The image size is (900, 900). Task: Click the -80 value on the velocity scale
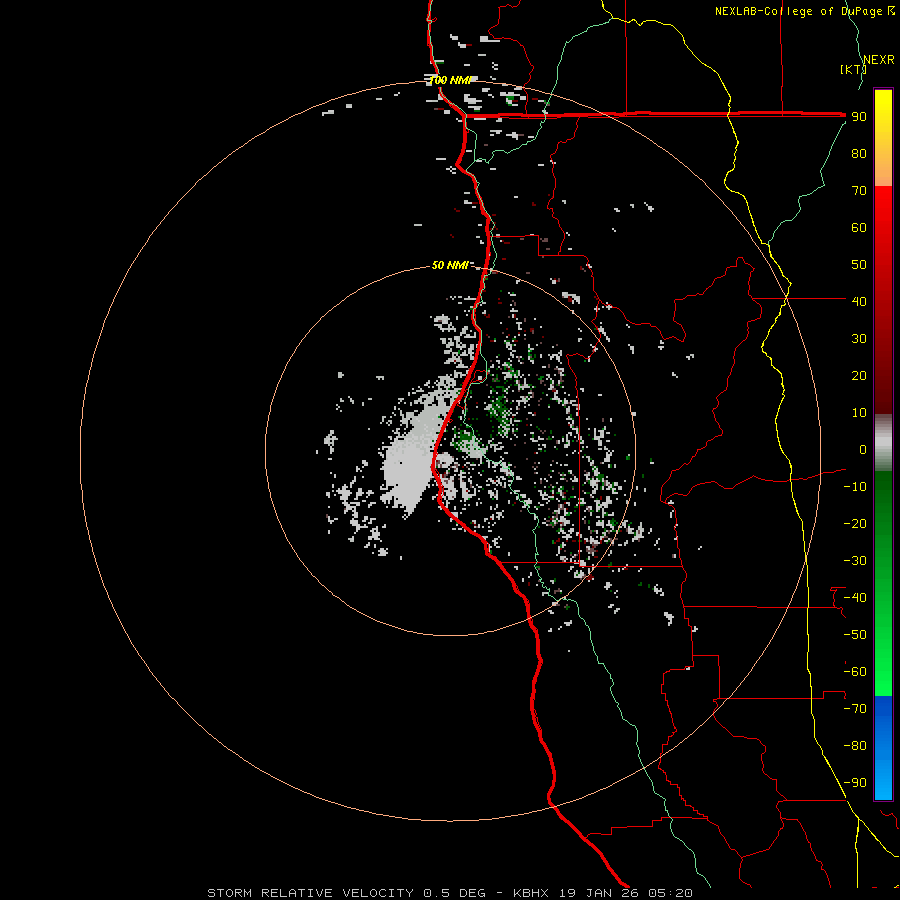(x=855, y=746)
